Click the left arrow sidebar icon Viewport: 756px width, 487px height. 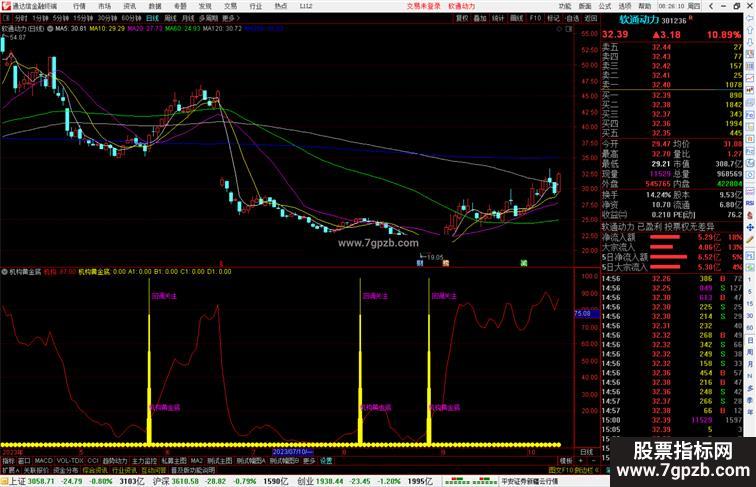pyautogui.click(x=750, y=18)
